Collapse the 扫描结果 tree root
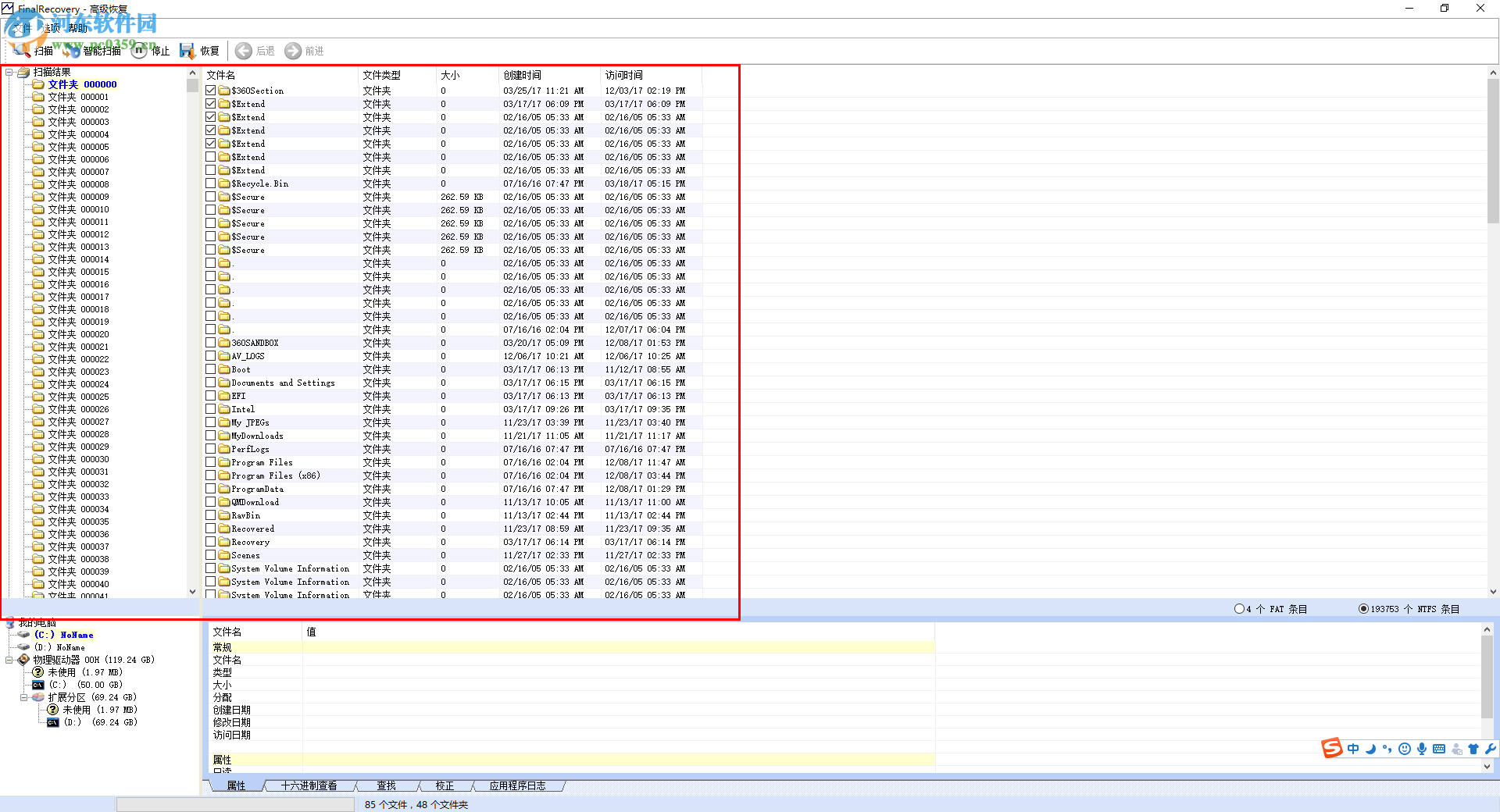 [x=8, y=72]
